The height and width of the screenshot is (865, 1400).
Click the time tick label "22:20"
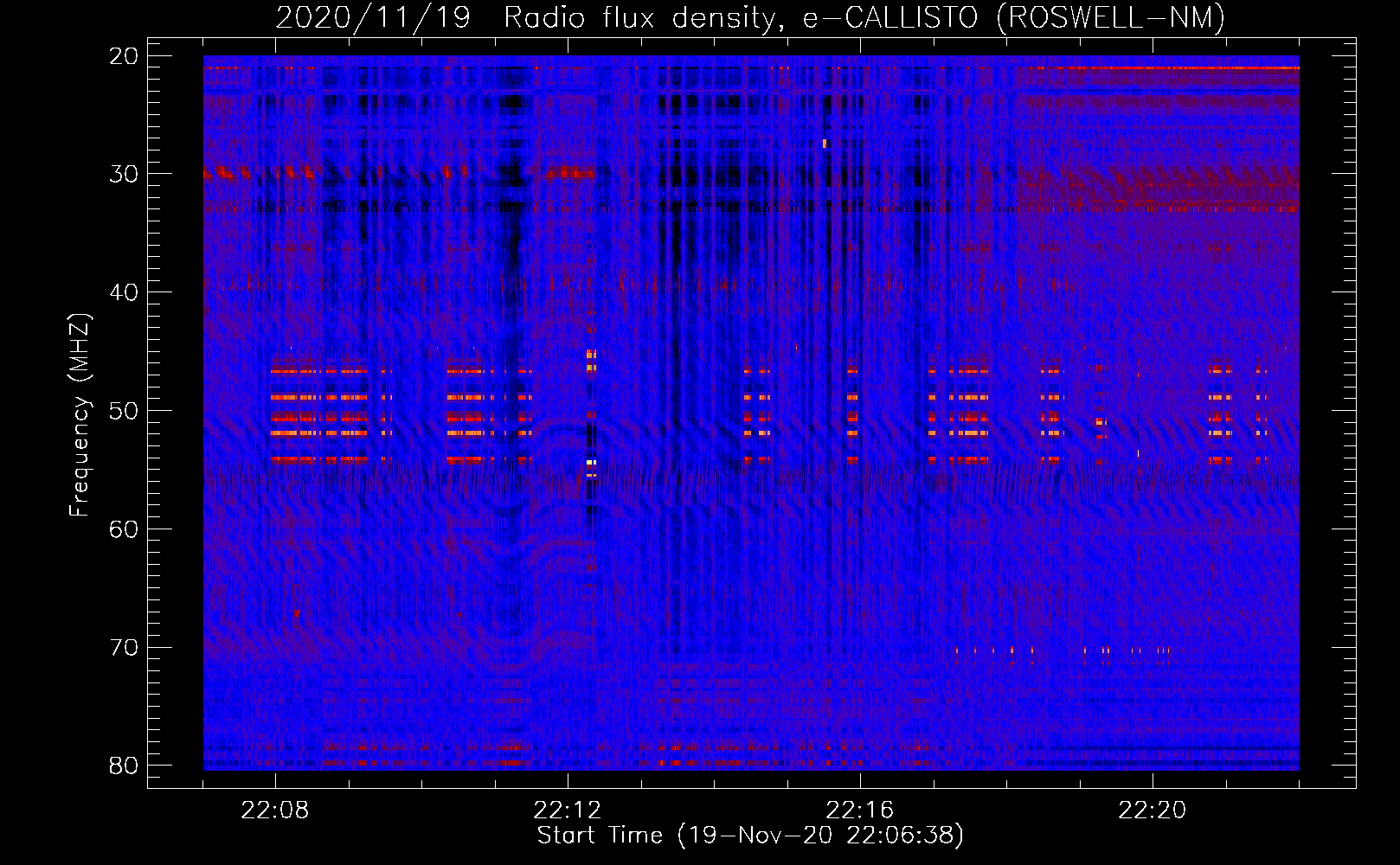(1153, 811)
